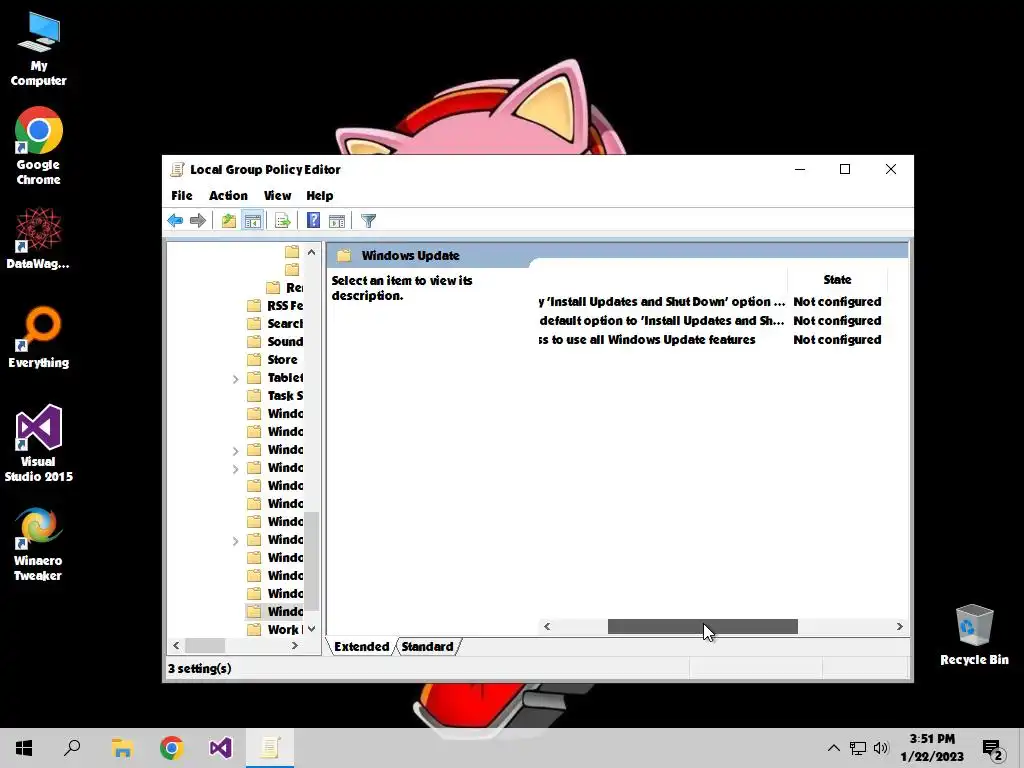Open taskbar Search magnifier
1024x768 pixels.
(x=72, y=748)
